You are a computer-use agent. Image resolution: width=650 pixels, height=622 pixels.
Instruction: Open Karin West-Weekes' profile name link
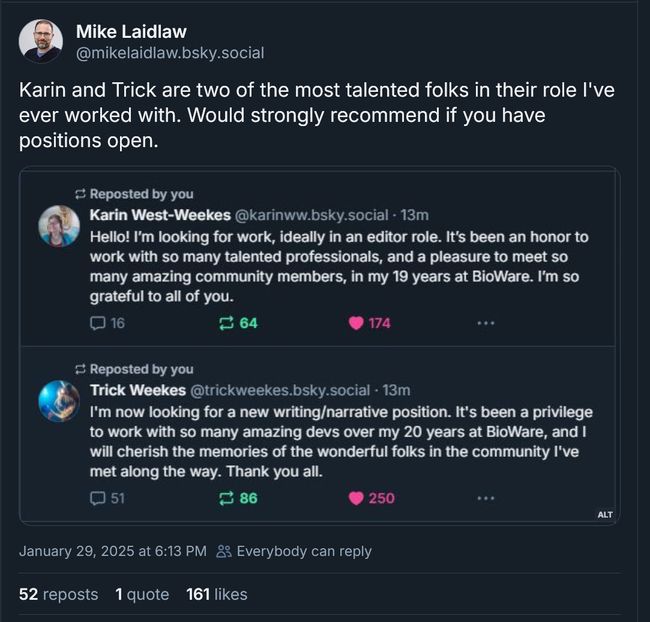158,214
